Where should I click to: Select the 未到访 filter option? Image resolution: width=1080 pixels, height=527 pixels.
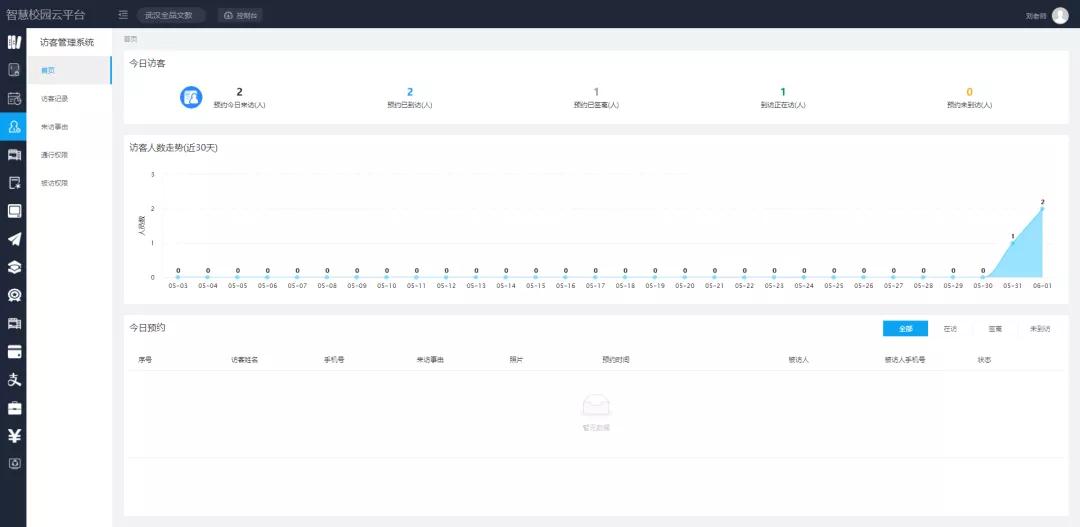pyautogui.click(x=1040, y=328)
